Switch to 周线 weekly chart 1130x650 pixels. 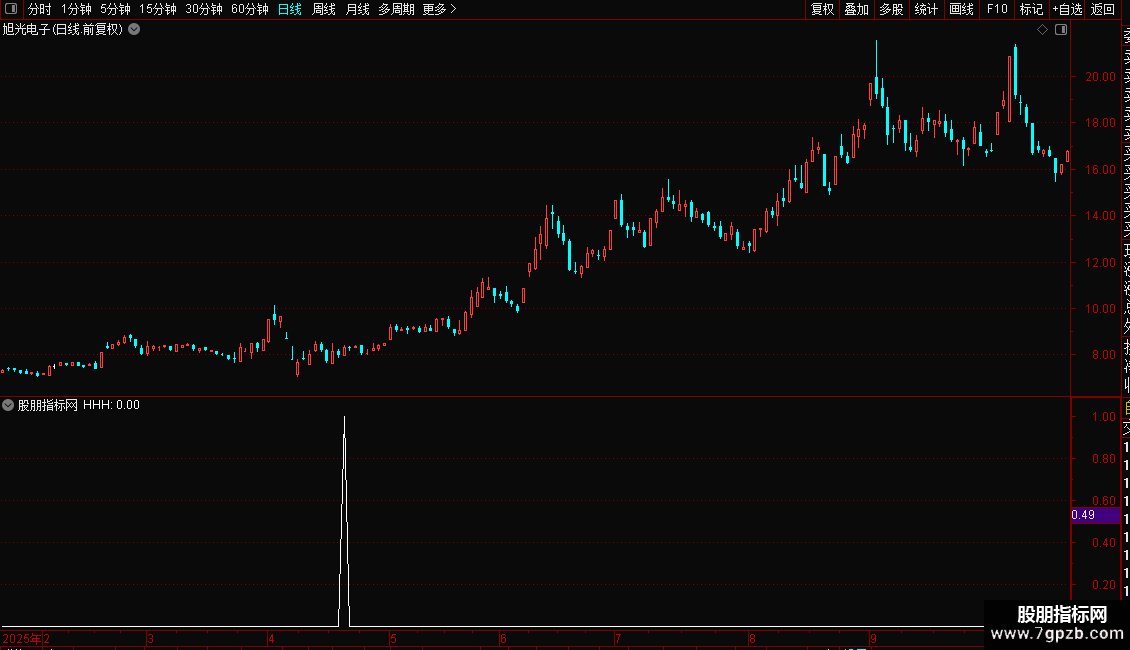tap(324, 9)
